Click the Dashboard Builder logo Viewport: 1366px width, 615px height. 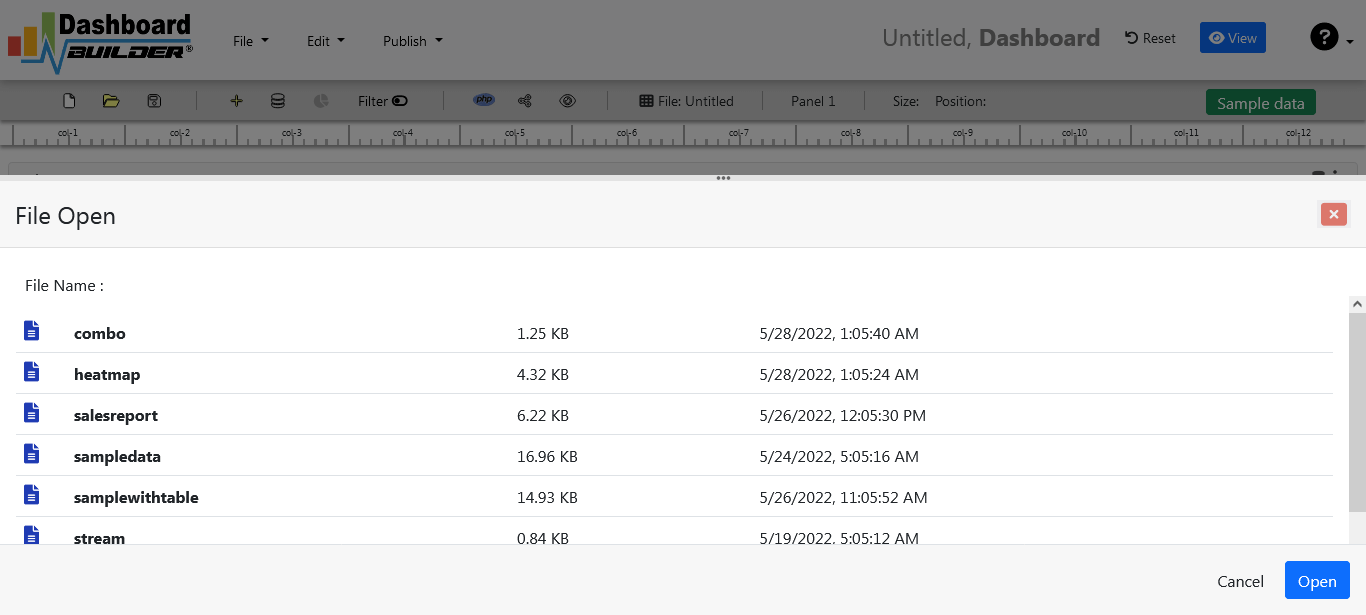coord(100,41)
